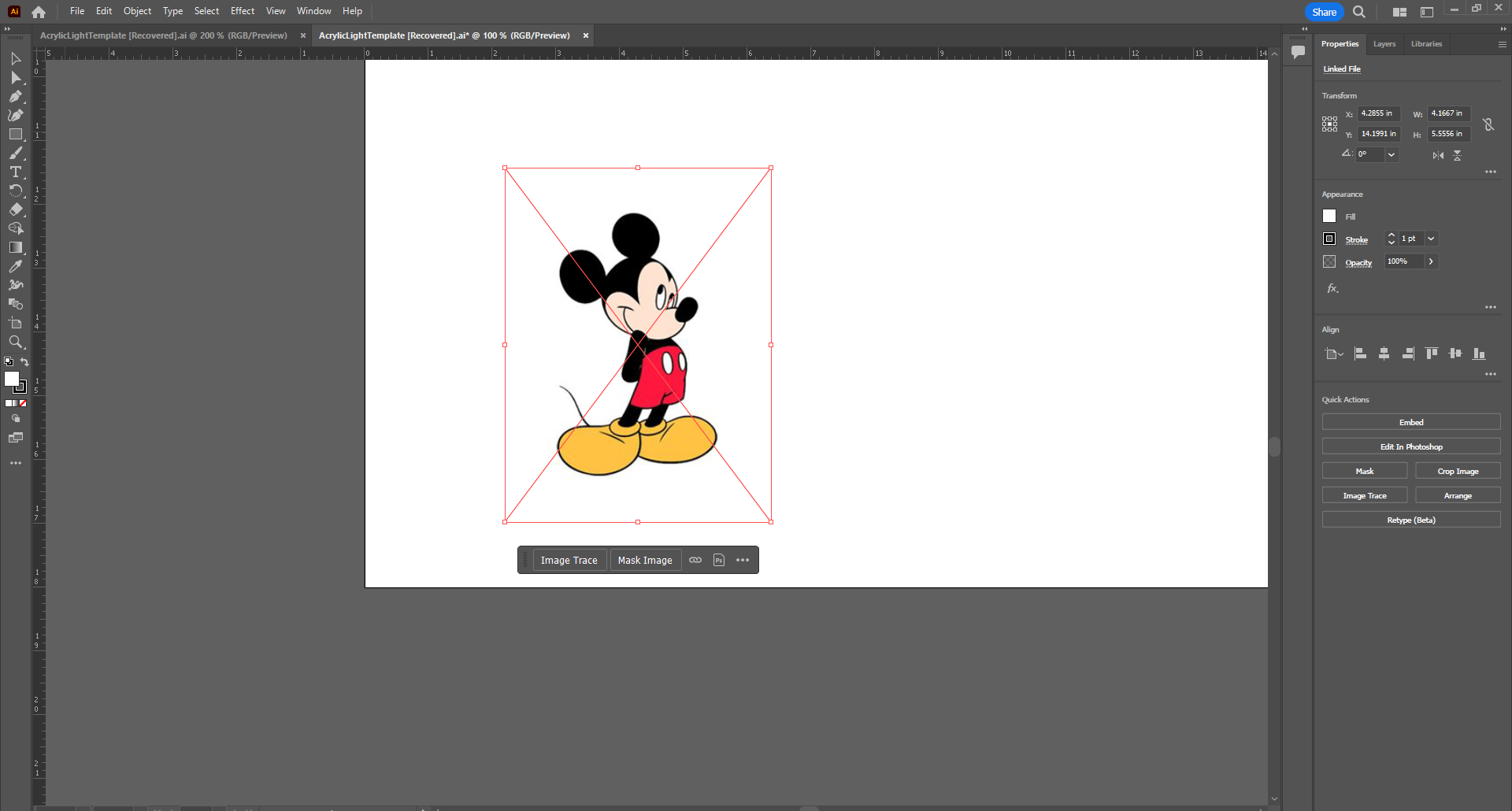The height and width of the screenshot is (811, 1512).
Task: Open drawing mode options
Action: pos(16,419)
